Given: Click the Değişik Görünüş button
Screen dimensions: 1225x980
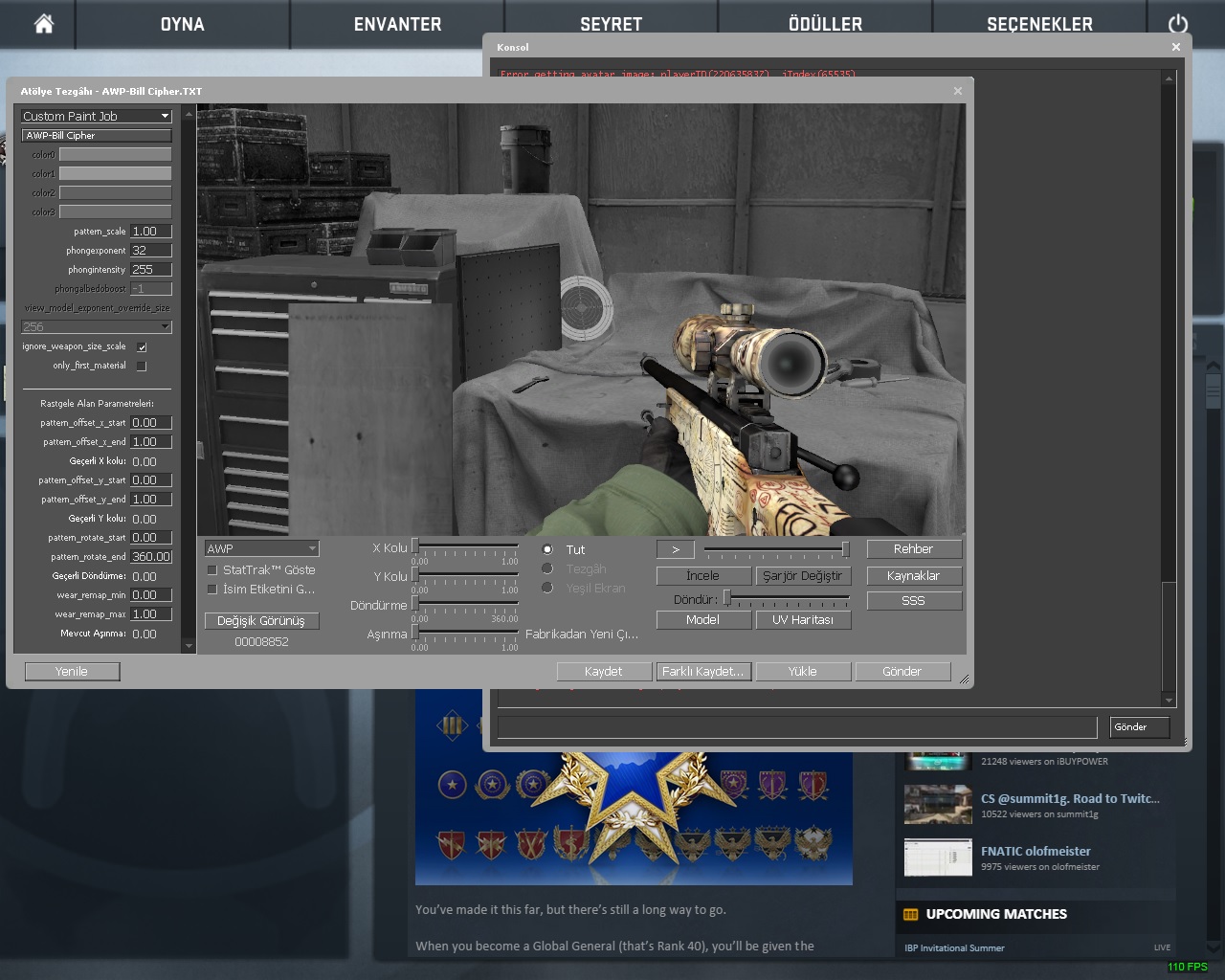Looking at the screenshot, I should pyautogui.click(x=261, y=620).
